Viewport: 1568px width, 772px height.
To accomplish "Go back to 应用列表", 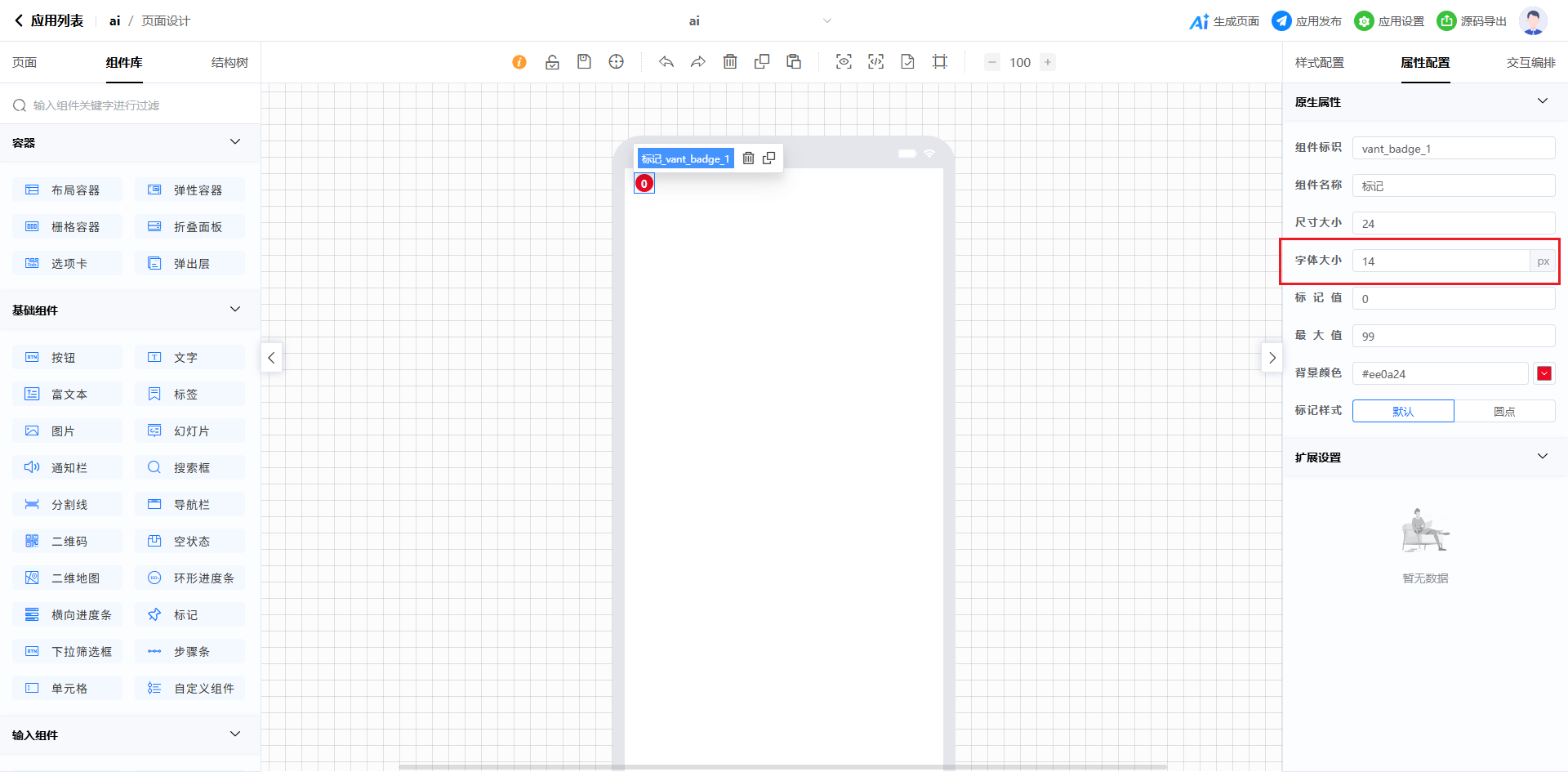I will [x=49, y=21].
